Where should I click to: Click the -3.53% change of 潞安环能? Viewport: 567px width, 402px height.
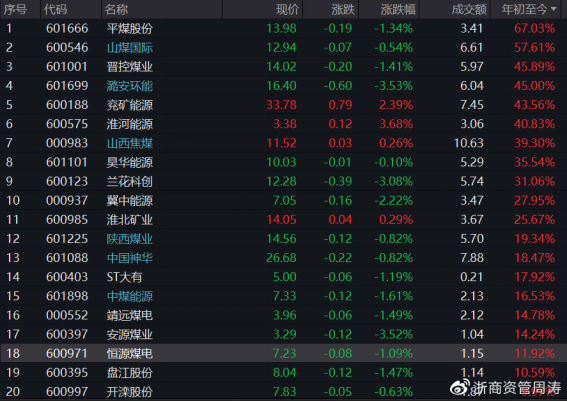coord(393,86)
